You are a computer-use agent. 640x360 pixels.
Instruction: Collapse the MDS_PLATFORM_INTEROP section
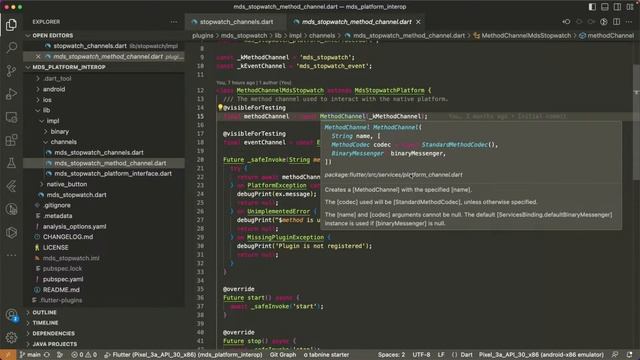69,67
